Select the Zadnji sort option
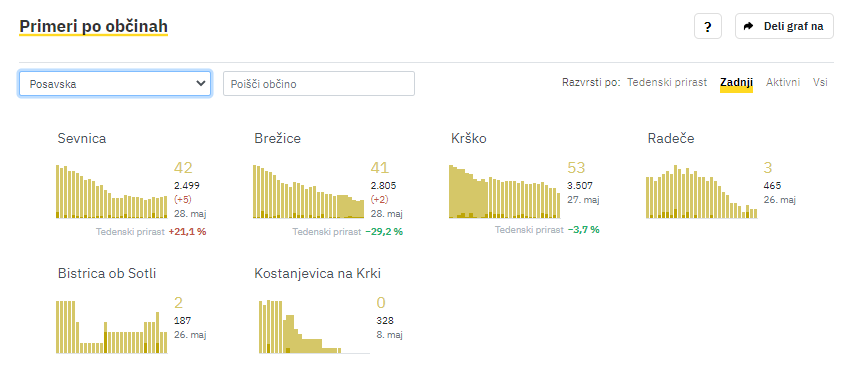 [x=736, y=82]
